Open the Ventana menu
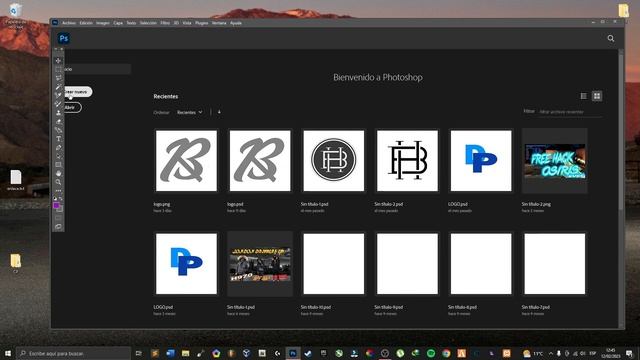The image size is (640, 360). click(219, 23)
